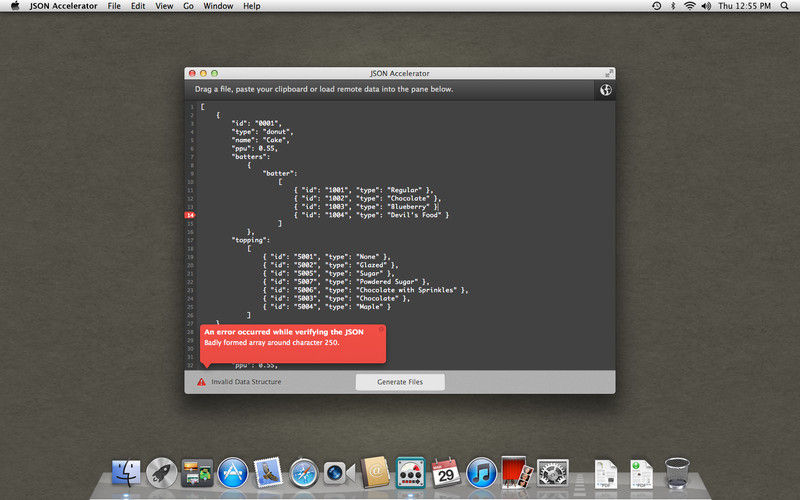Click the line with id "1002" Chocolate
This screenshot has height=500, width=800.
[x=367, y=198]
